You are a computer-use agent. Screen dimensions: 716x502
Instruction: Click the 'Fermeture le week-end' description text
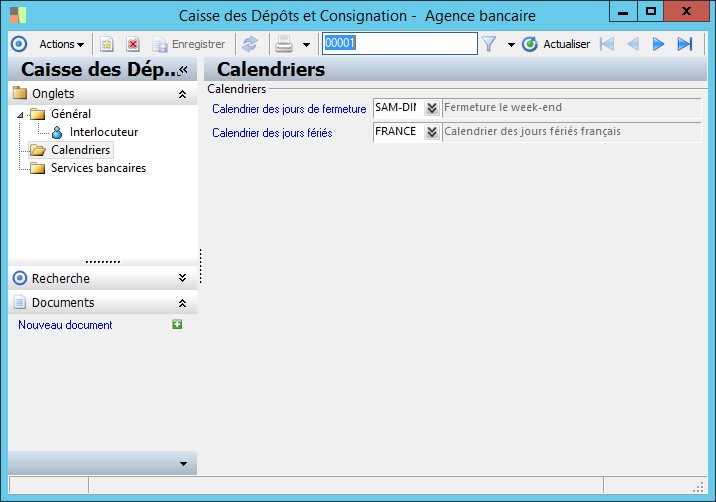[503, 107]
